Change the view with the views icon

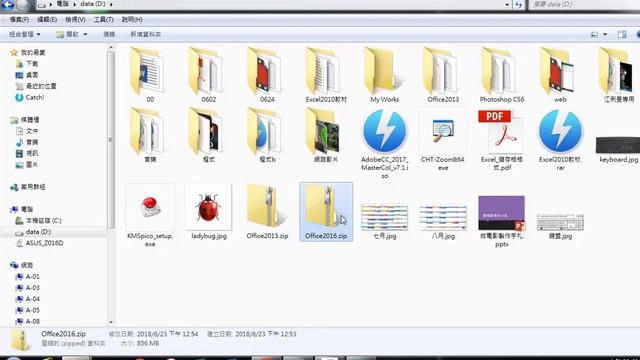pos(594,34)
